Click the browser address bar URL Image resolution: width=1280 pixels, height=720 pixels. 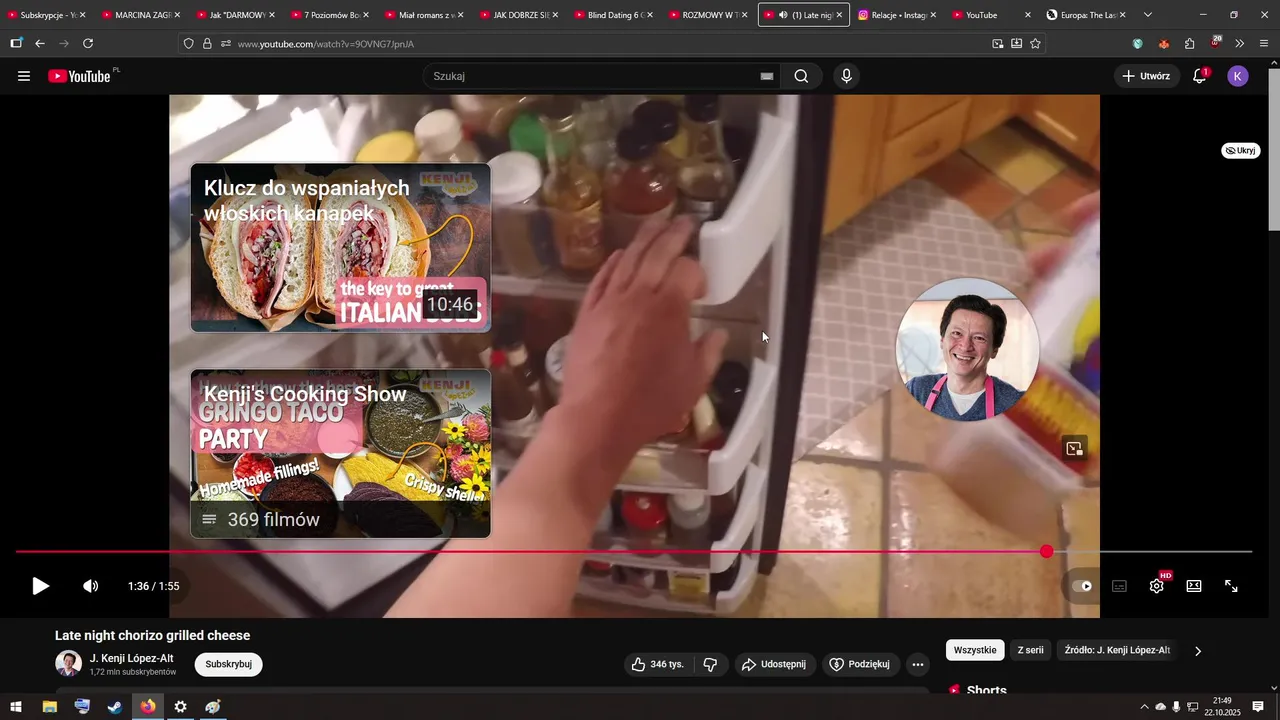click(x=326, y=44)
